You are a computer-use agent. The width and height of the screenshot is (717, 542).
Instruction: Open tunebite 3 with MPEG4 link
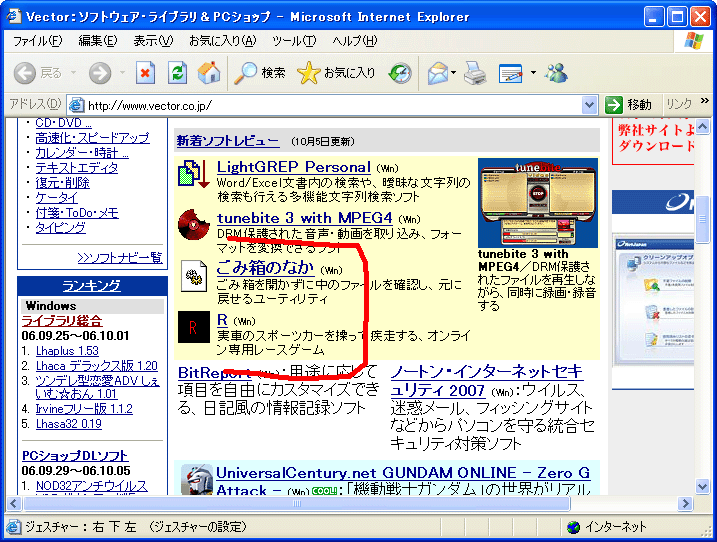[x=305, y=218]
